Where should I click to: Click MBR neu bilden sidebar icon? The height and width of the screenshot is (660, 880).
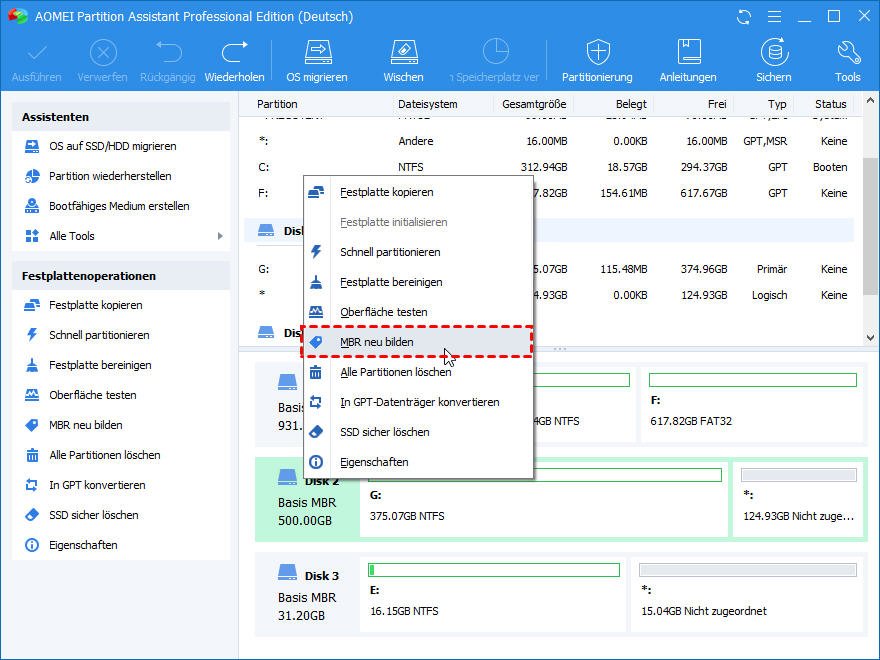(32, 425)
